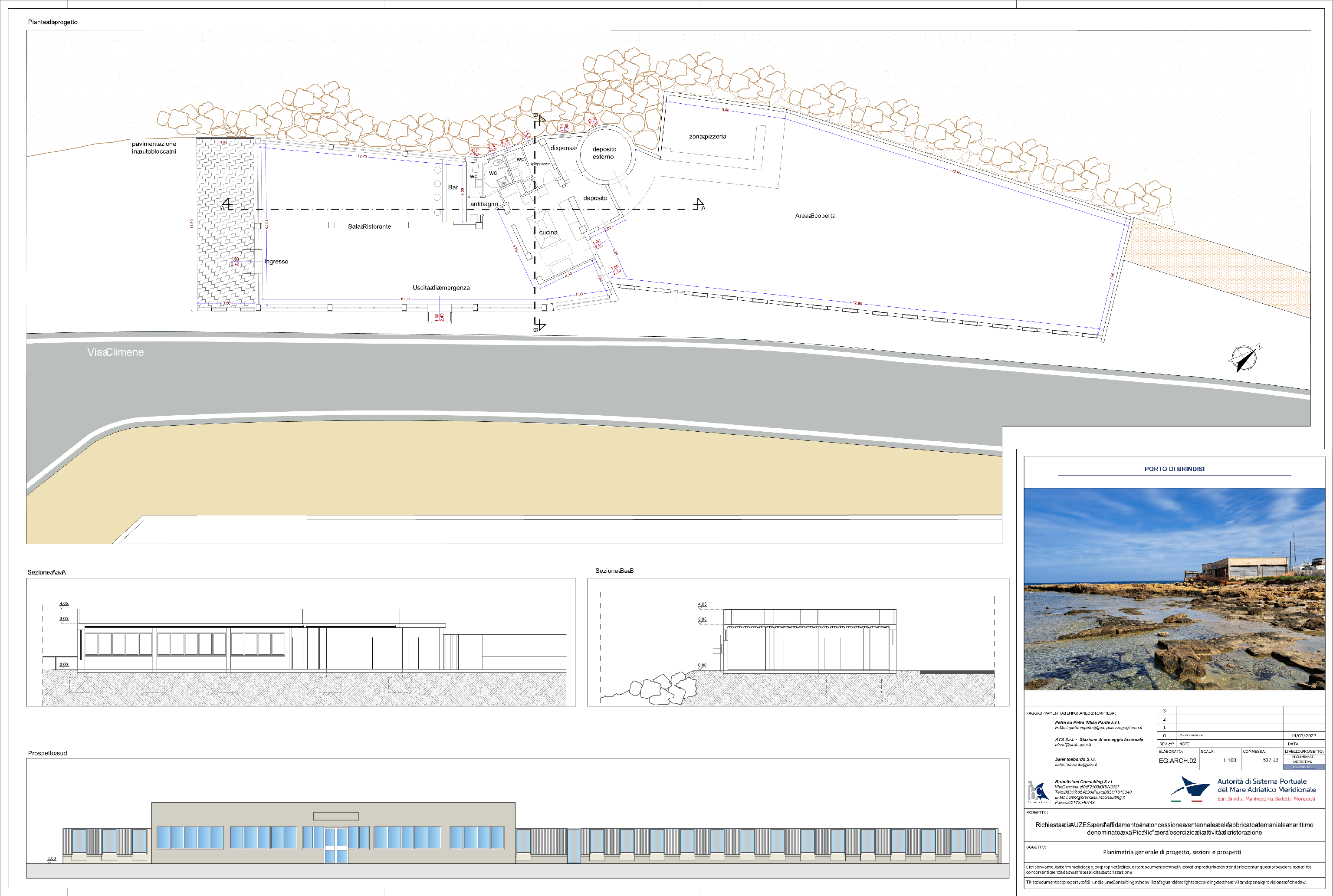Click the 'Via Climene' street label
This screenshot has height=896, width=1333.
click(x=115, y=352)
